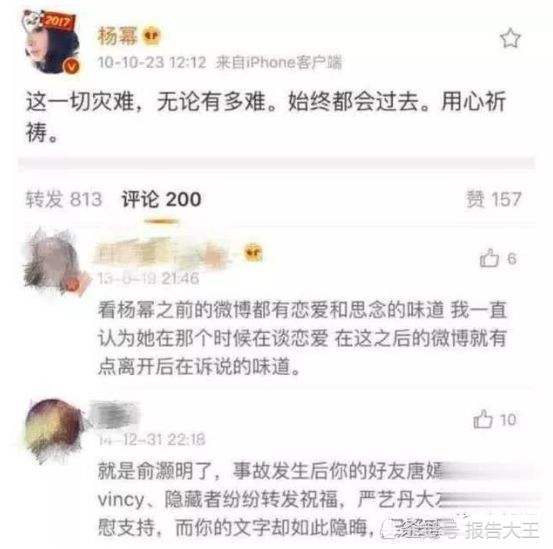The image size is (553, 549).
Task: Favorite the post with the star icon
Action: (510, 38)
